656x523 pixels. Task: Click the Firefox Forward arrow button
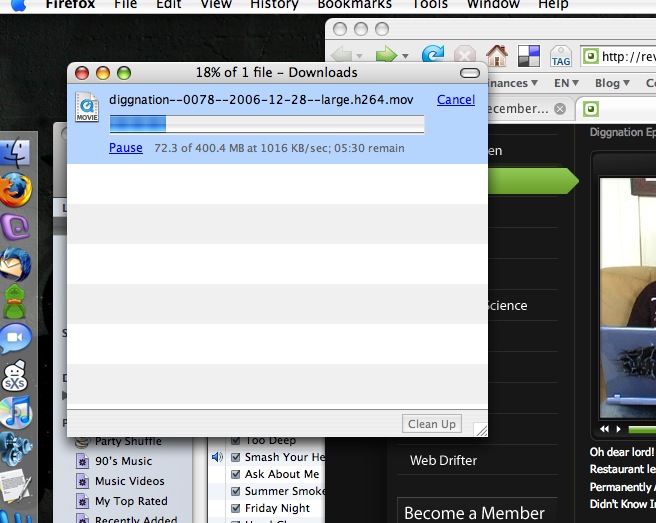click(x=386, y=55)
